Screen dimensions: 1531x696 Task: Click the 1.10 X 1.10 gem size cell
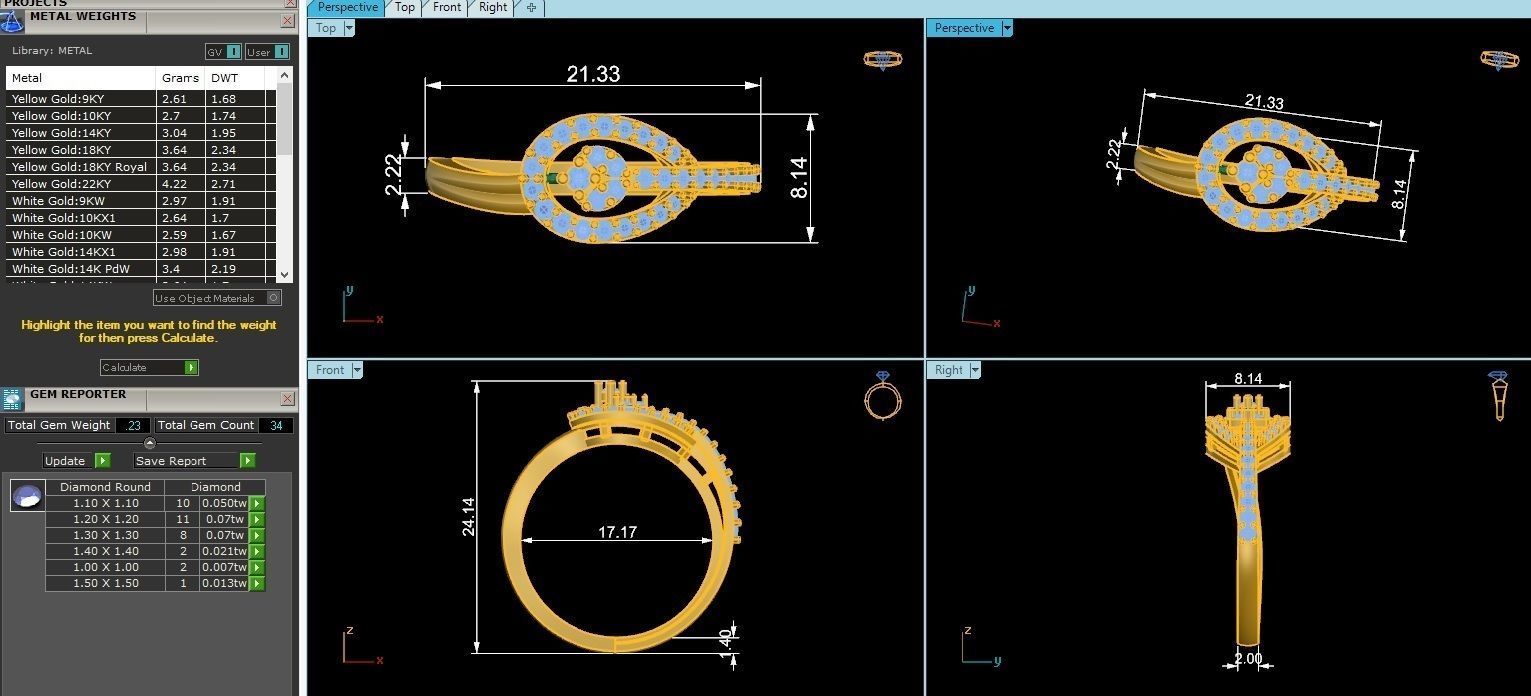[106, 503]
